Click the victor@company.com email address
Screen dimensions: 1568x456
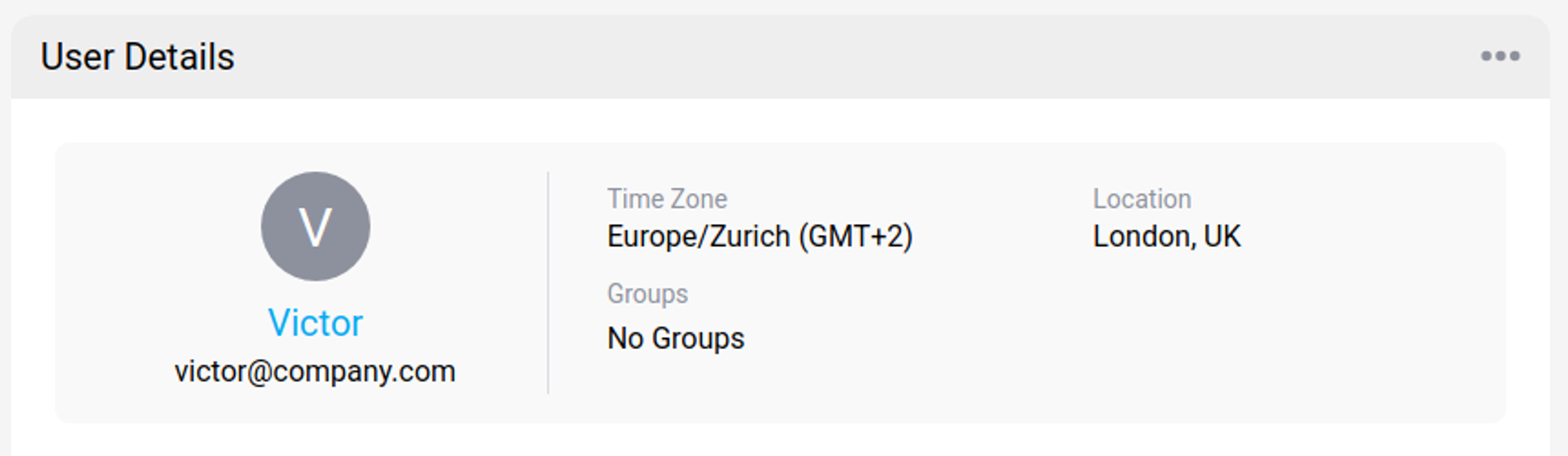[x=315, y=371]
